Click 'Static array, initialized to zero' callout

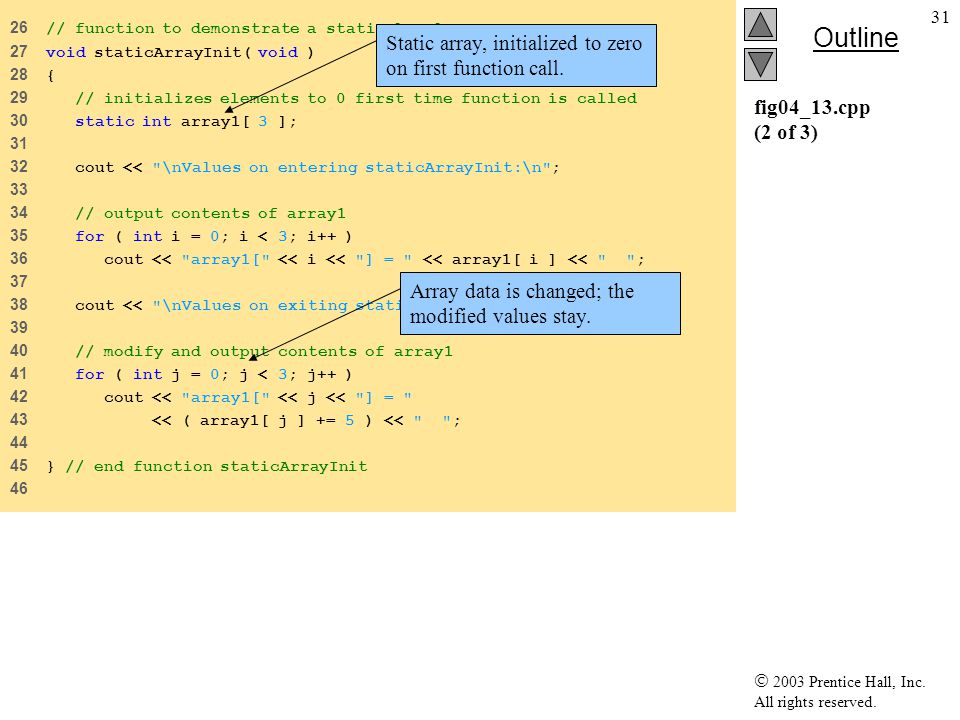click(516, 56)
